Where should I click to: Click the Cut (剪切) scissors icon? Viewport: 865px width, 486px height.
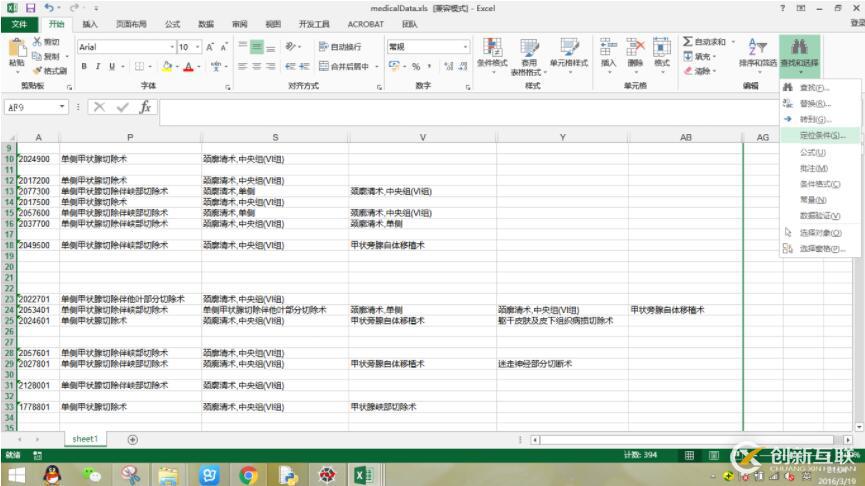38,41
